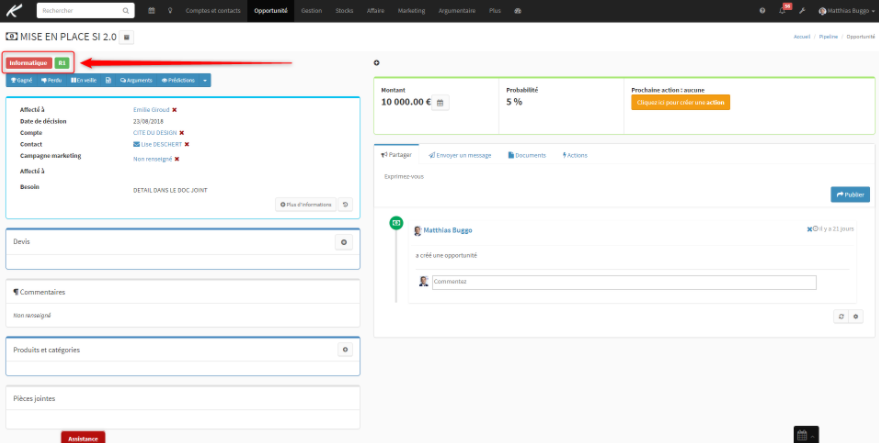Open the dashboard gauge icon after Plus
The width and height of the screenshot is (879, 443).
coord(518,11)
